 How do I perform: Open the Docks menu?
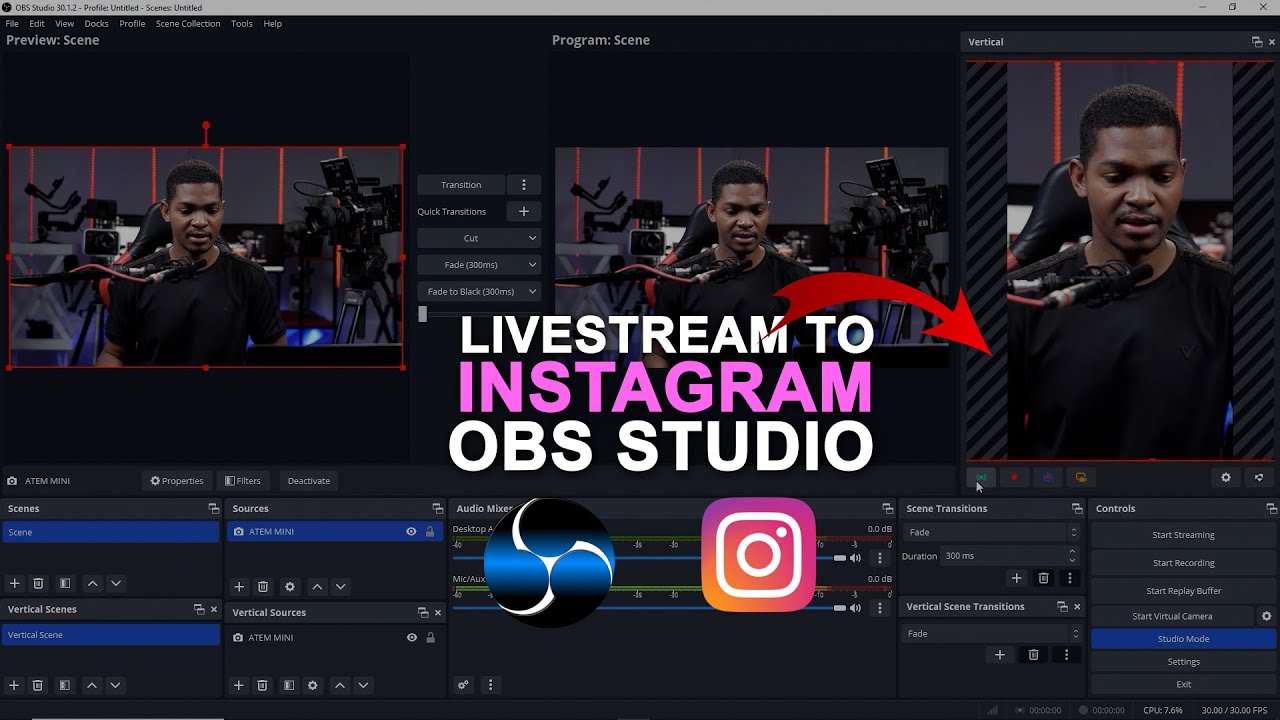(96, 23)
